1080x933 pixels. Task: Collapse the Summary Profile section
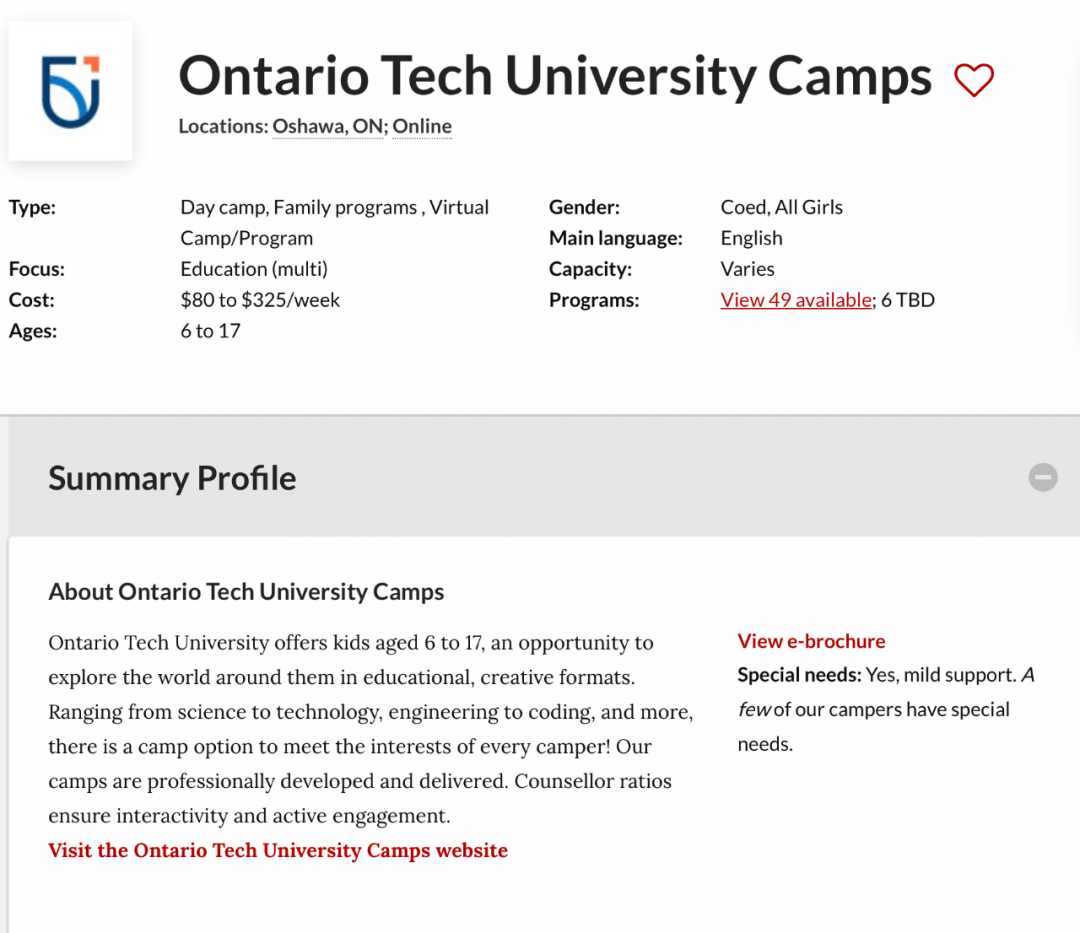point(1043,477)
